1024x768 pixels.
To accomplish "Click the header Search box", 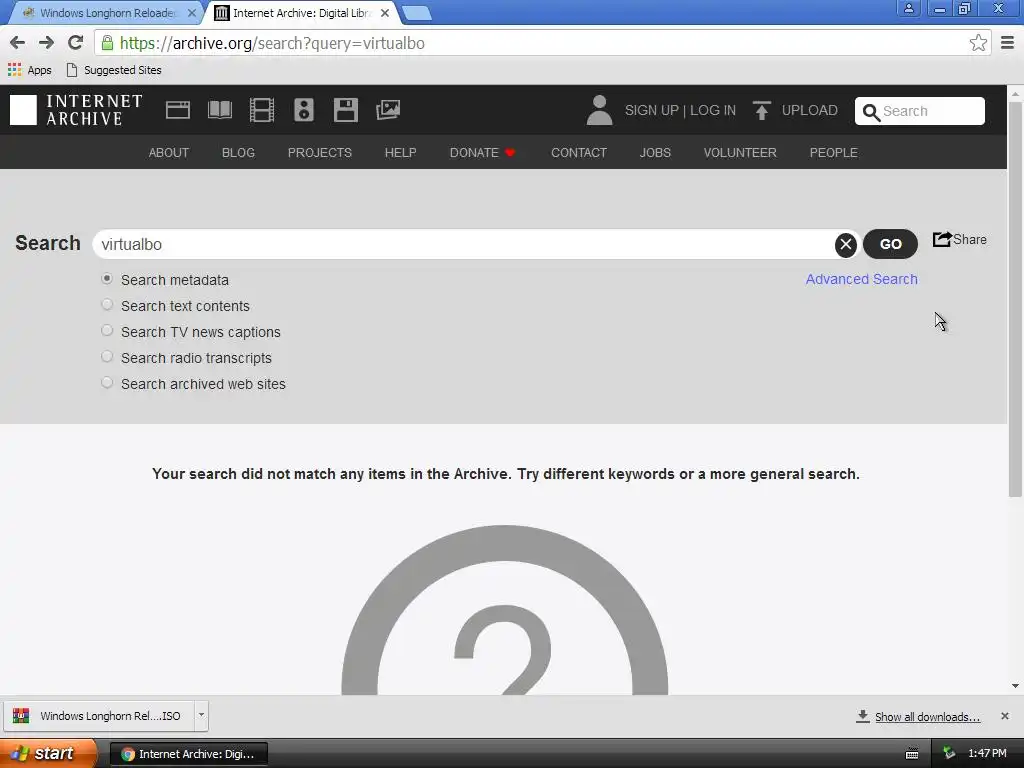I will (x=920, y=111).
